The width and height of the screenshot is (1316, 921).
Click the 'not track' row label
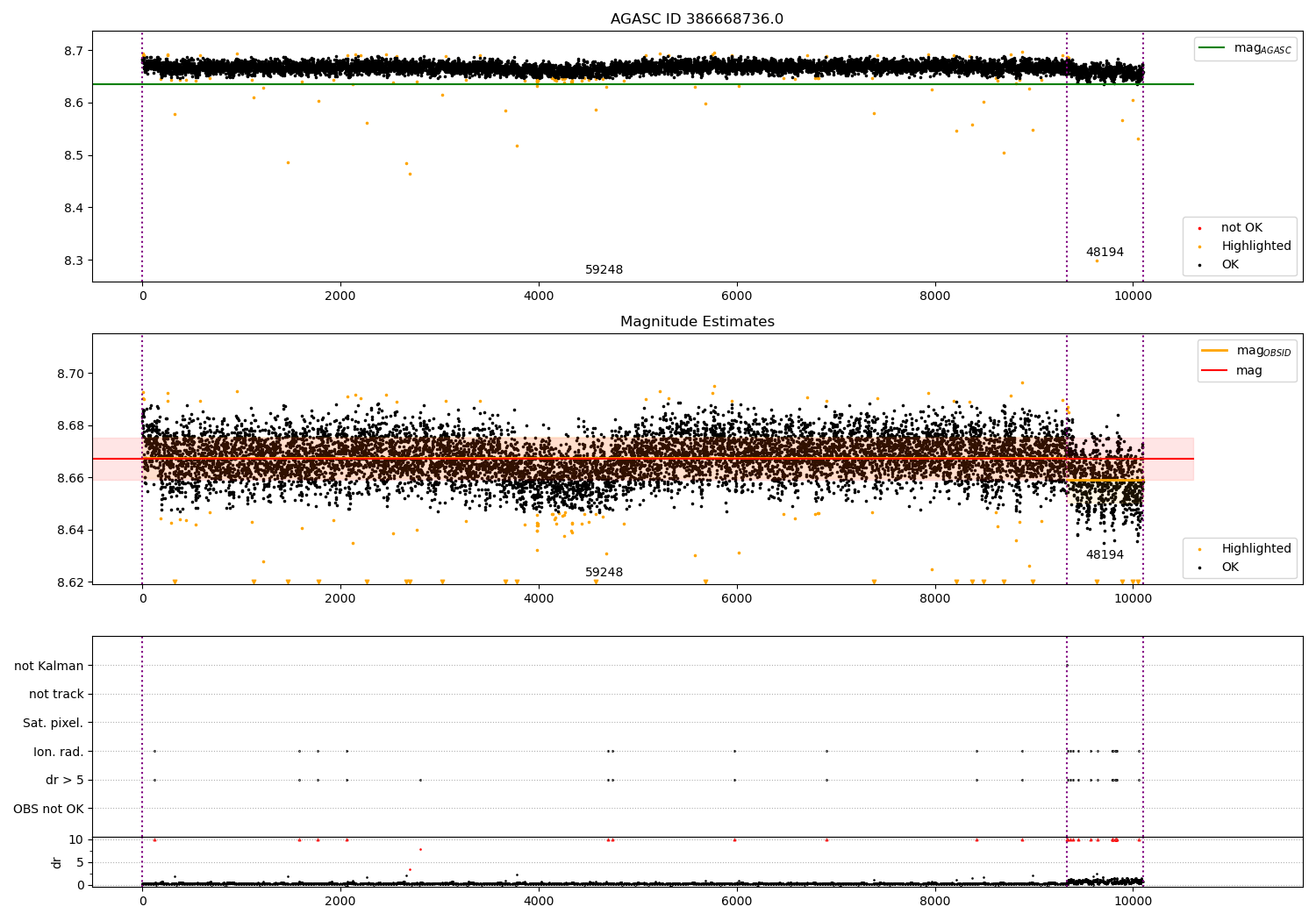[56, 695]
